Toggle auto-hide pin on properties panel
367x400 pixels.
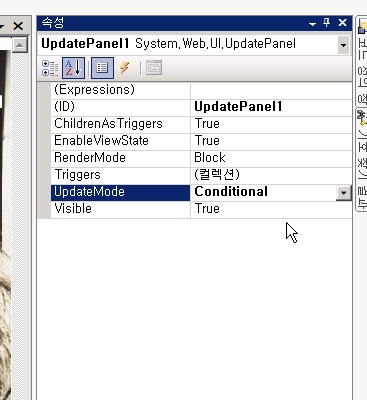(x=327, y=23)
